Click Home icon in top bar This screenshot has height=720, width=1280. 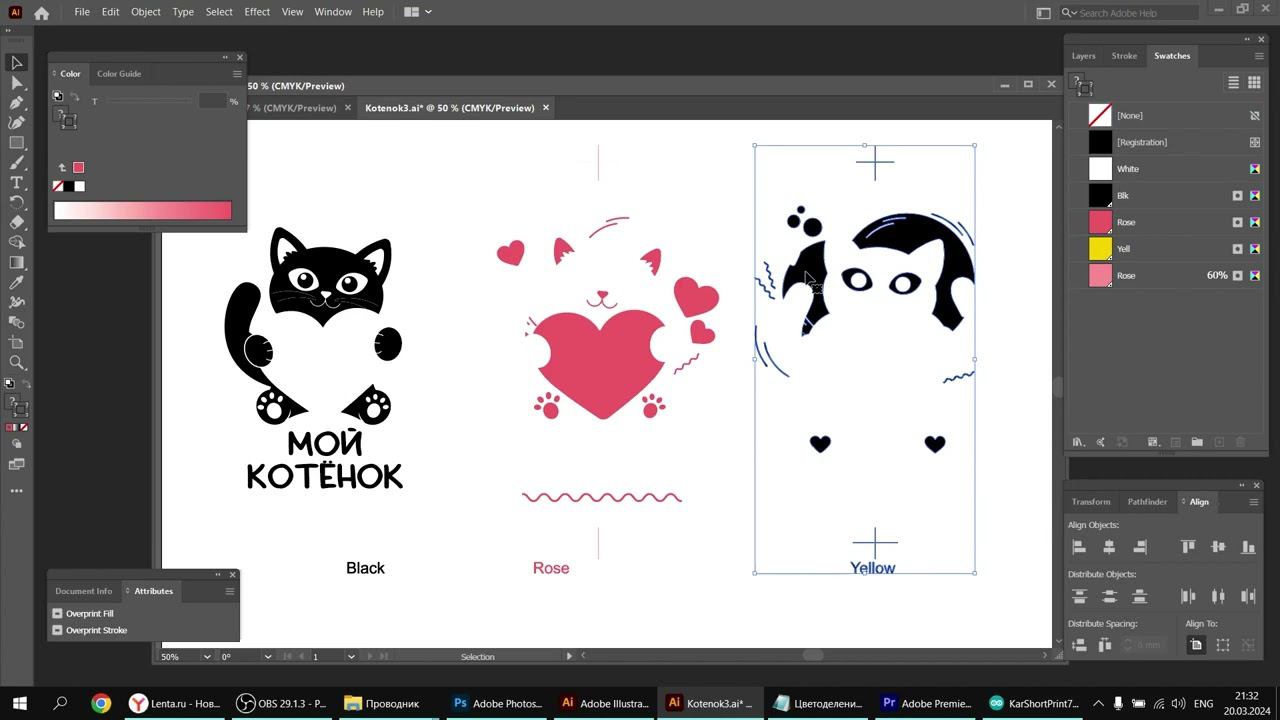[x=41, y=13]
